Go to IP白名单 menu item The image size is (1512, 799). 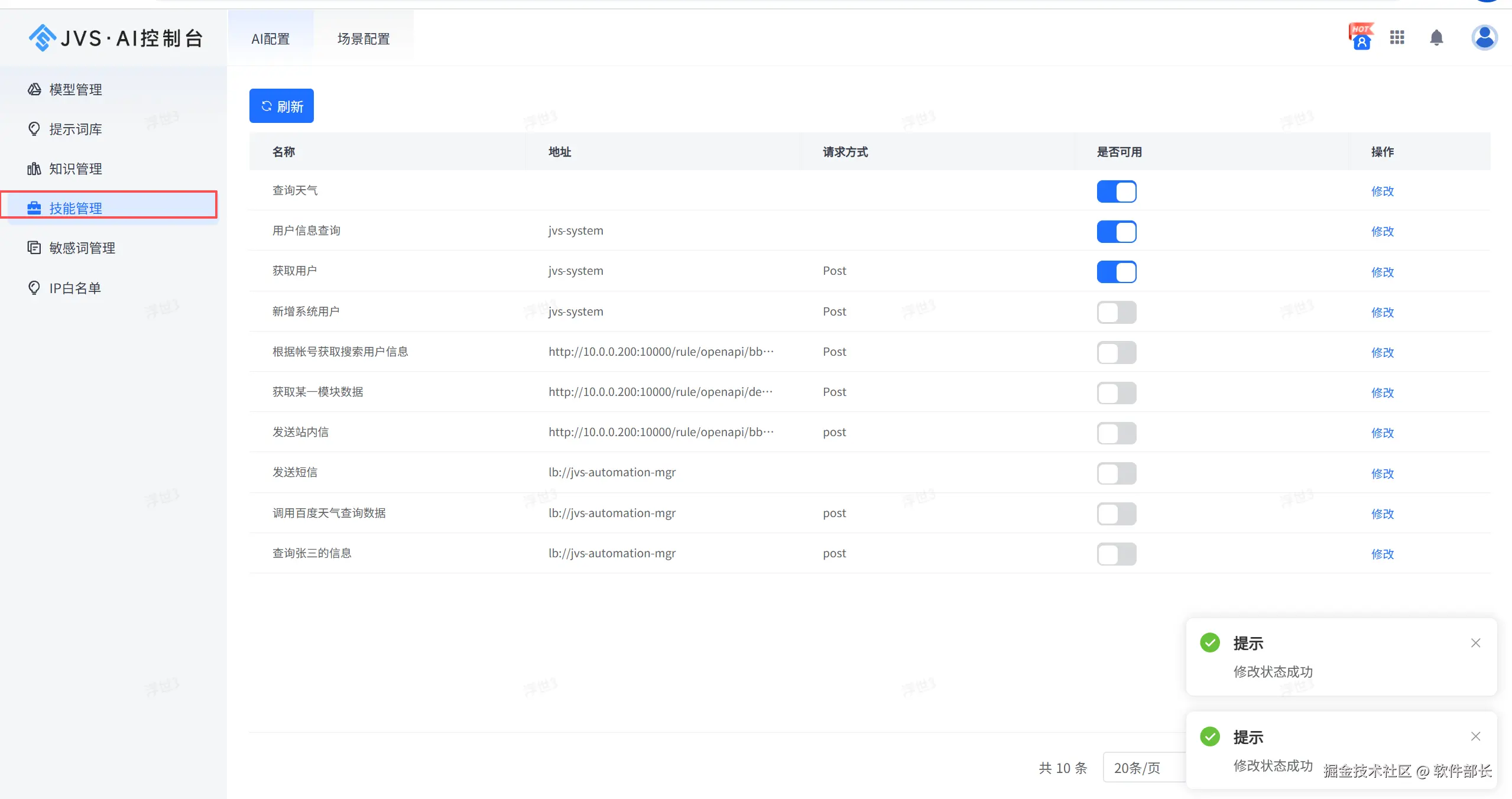coord(74,288)
